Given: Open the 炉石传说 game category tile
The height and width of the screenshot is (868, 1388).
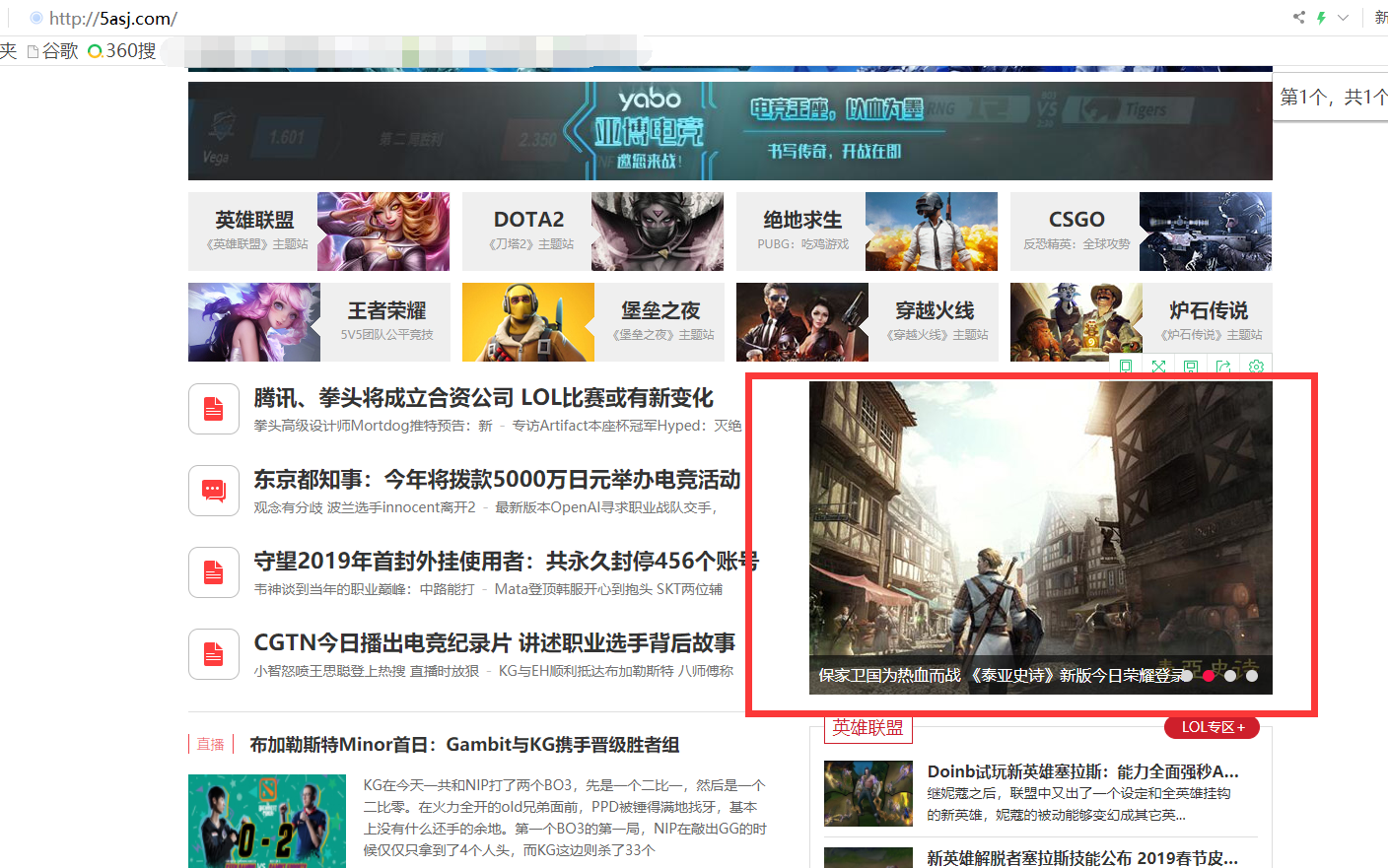Looking at the screenshot, I should [1141, 322].
